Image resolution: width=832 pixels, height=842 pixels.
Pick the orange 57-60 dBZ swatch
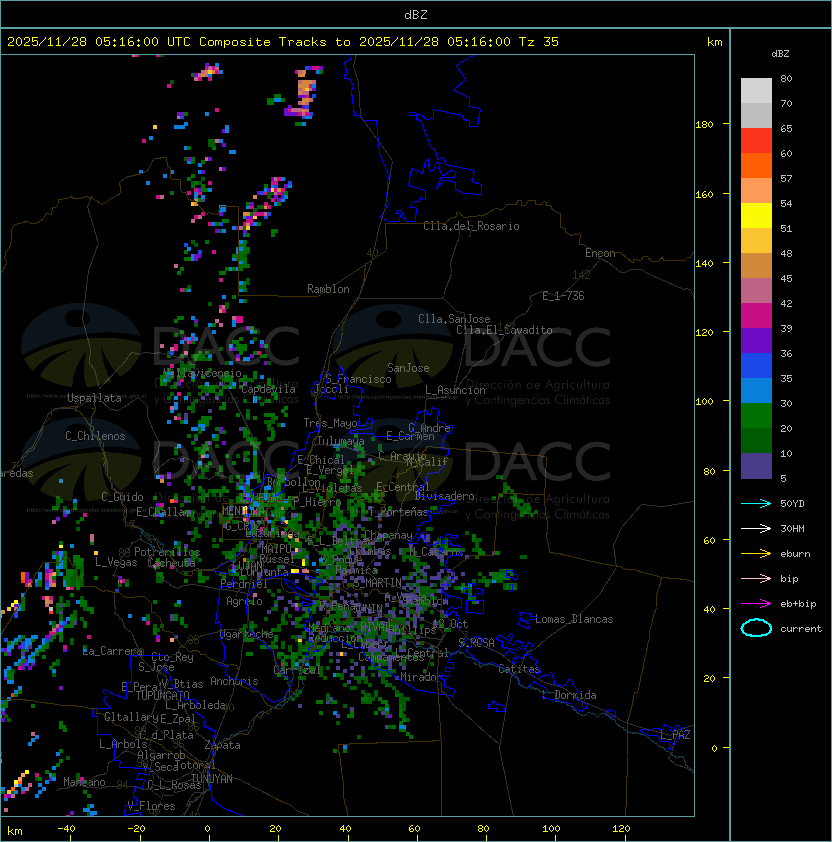(756, 166)
